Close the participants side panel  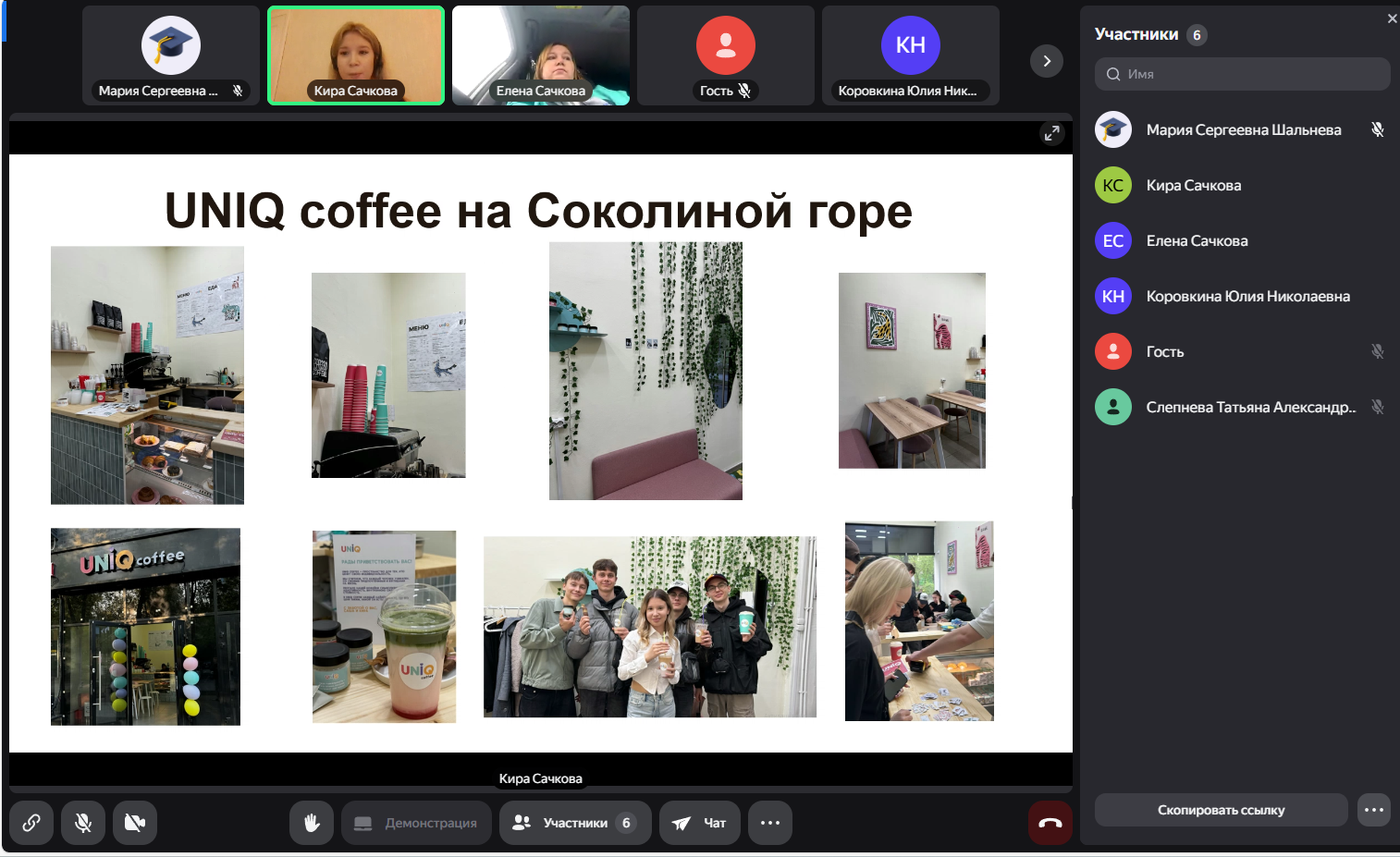pos(1392,18)
